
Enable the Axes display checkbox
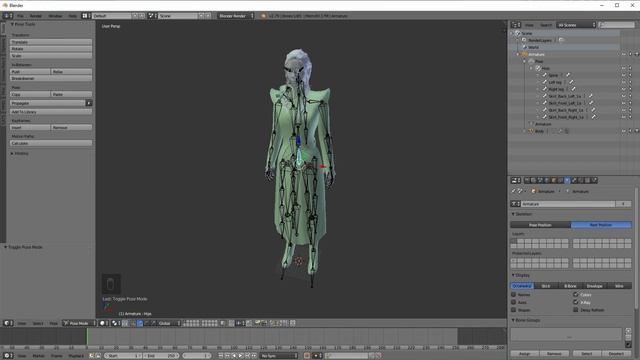(513, 302)
